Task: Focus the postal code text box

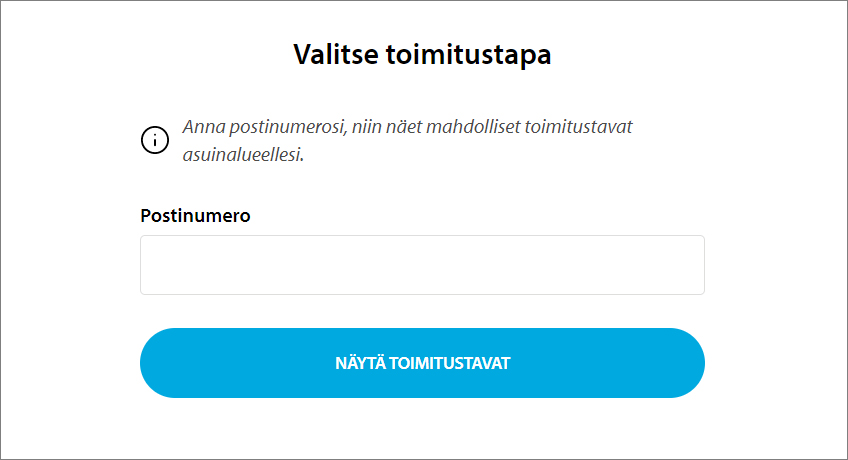Action: point(422,265)
